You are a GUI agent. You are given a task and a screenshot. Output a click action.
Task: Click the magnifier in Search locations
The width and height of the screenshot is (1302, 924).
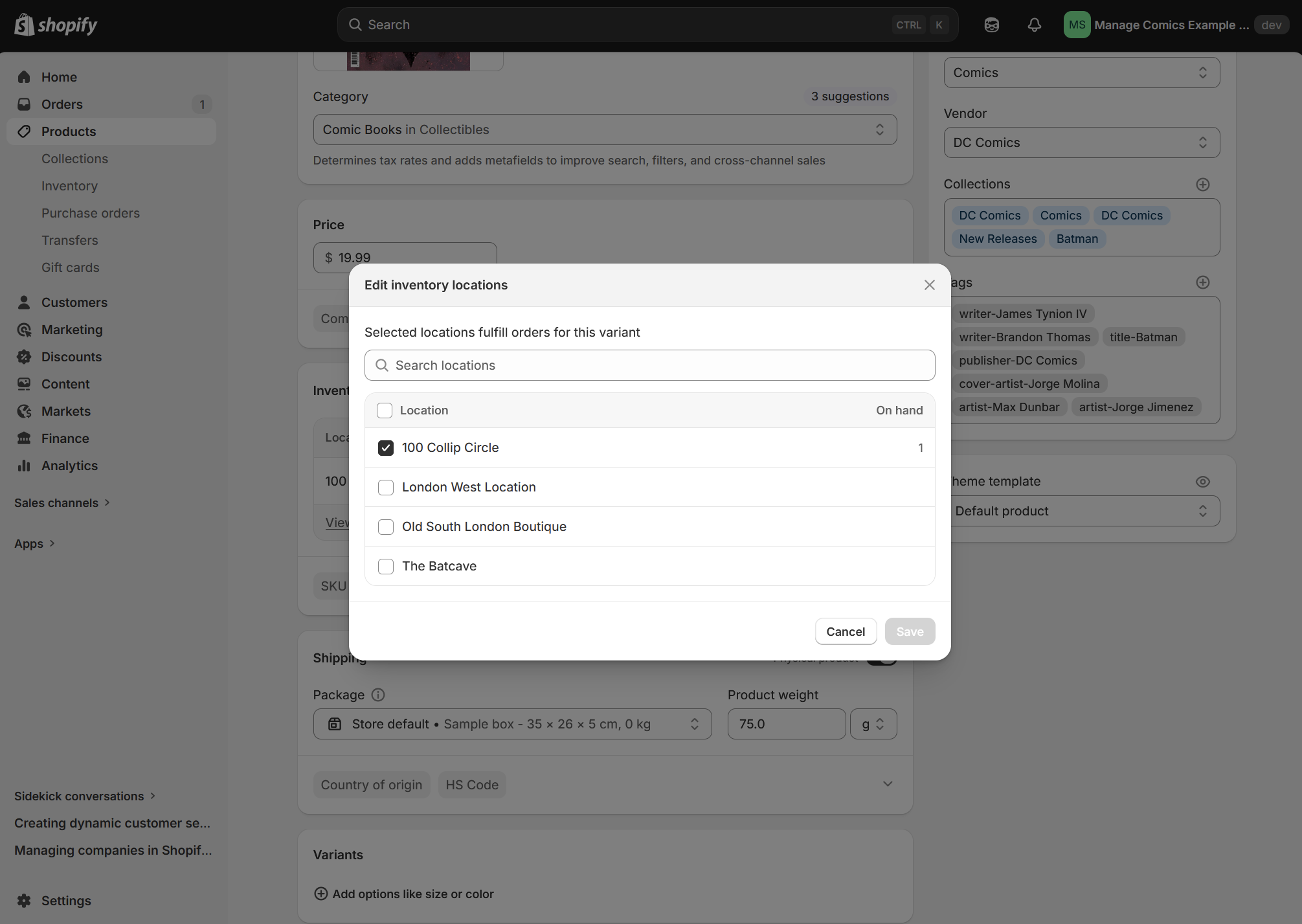click(382, 365)
